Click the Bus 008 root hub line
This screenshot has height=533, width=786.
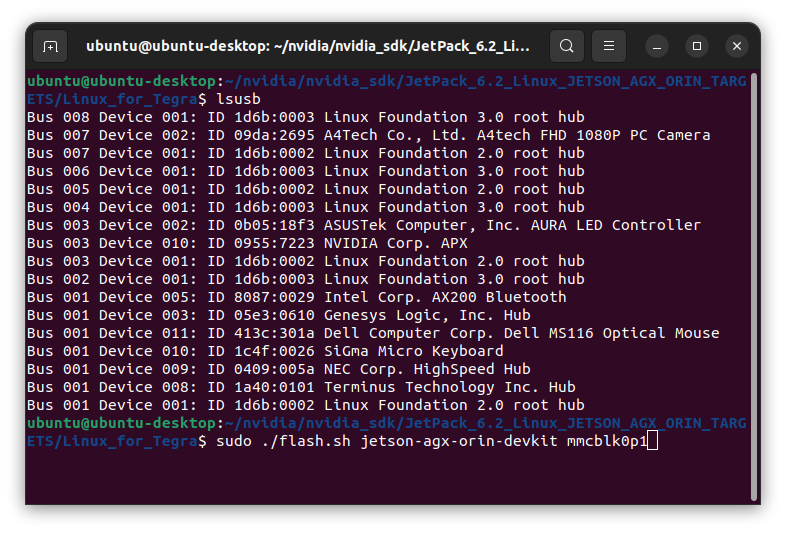pyautogui.click(x=306, y=117)
